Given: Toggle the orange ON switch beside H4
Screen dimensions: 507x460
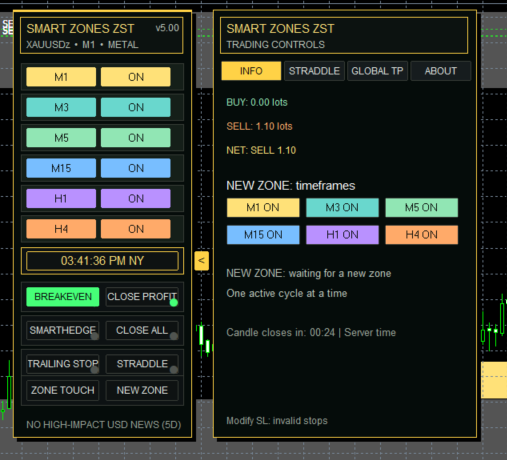Looking at the screenshot, I should tap(136, 229).
